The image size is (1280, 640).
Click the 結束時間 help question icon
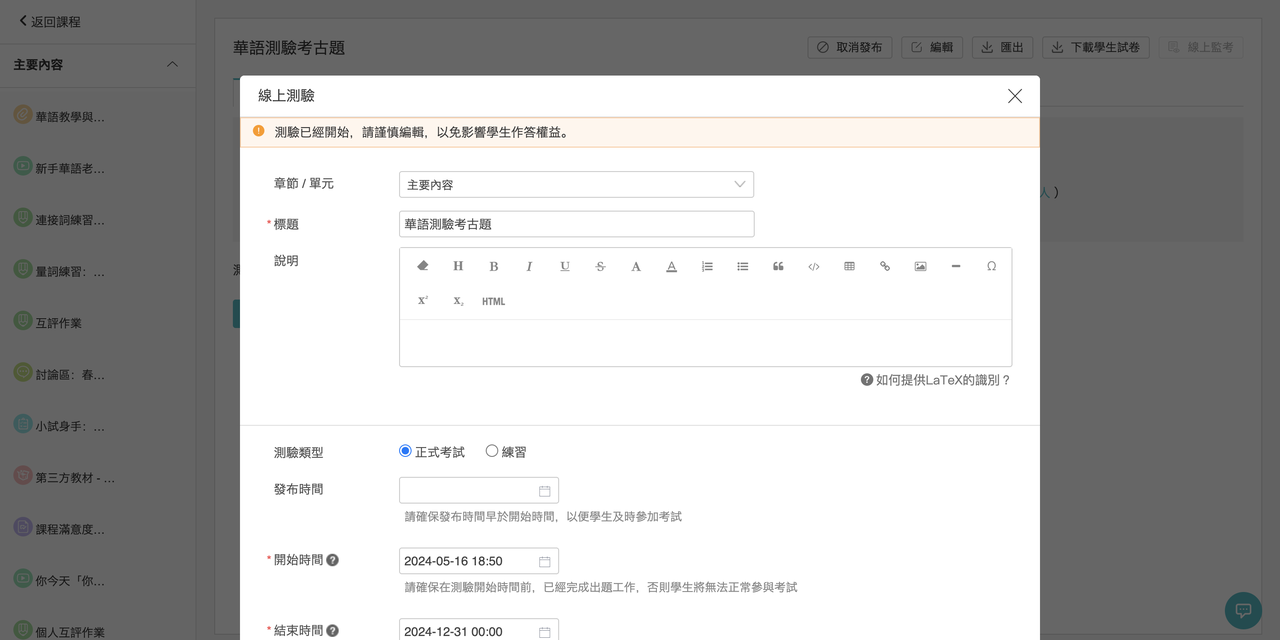tap(333, 631)
